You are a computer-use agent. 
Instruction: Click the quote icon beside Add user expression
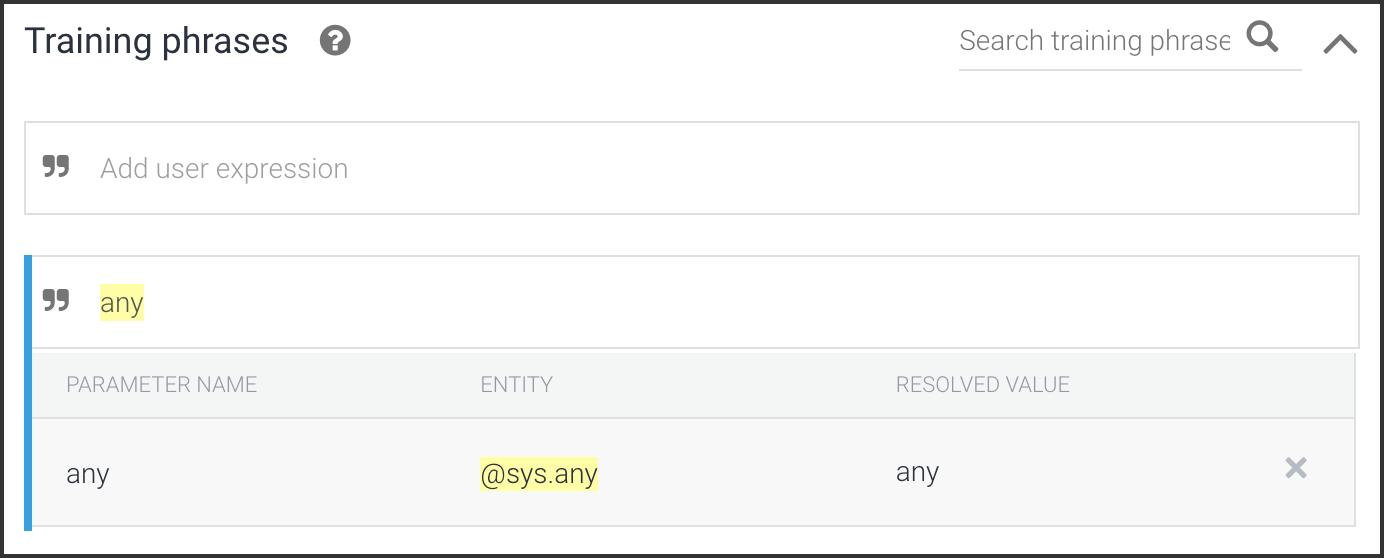tap(56, 167)
